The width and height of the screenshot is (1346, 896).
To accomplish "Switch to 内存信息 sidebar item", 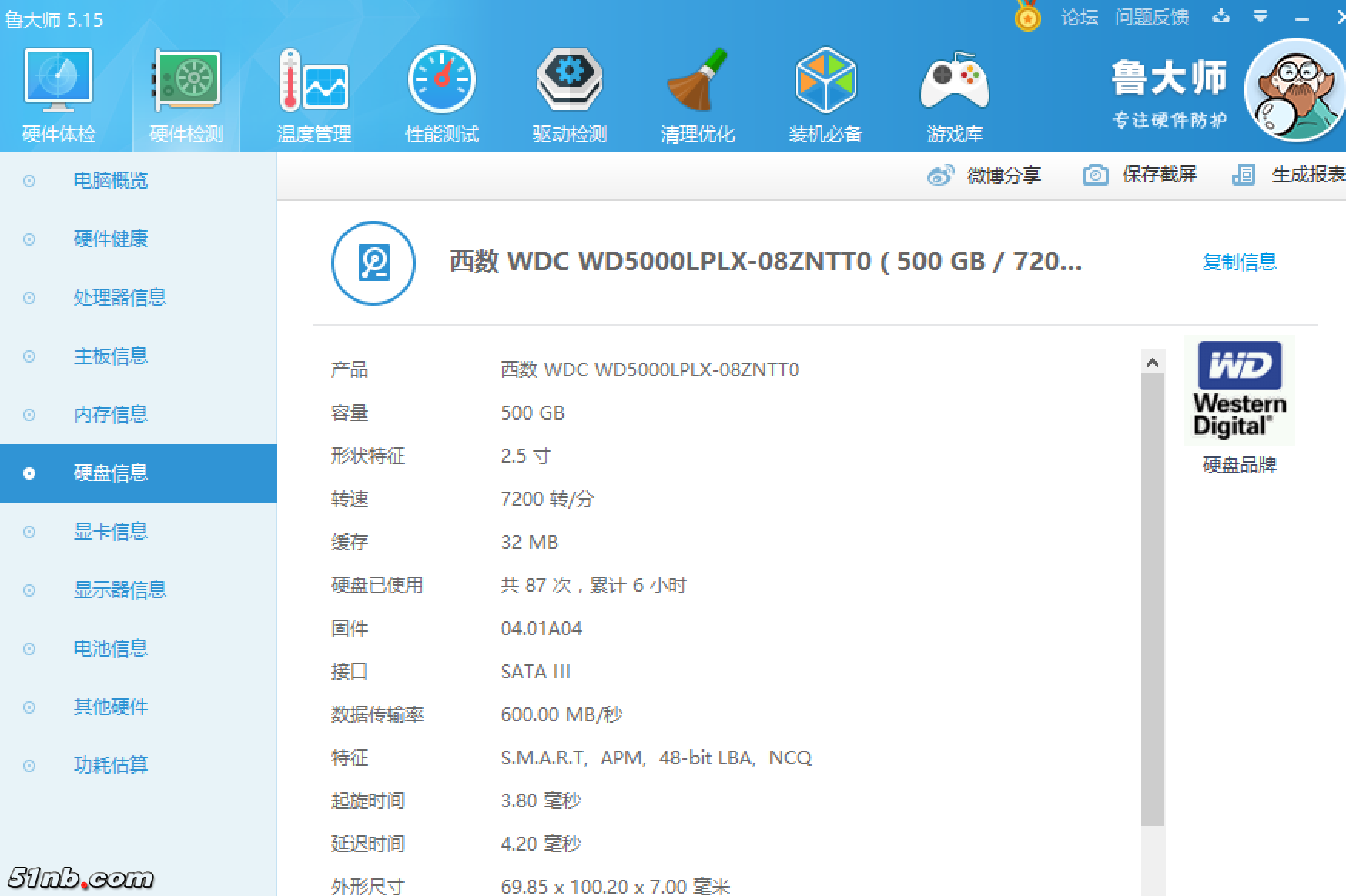I will point(111,415).
